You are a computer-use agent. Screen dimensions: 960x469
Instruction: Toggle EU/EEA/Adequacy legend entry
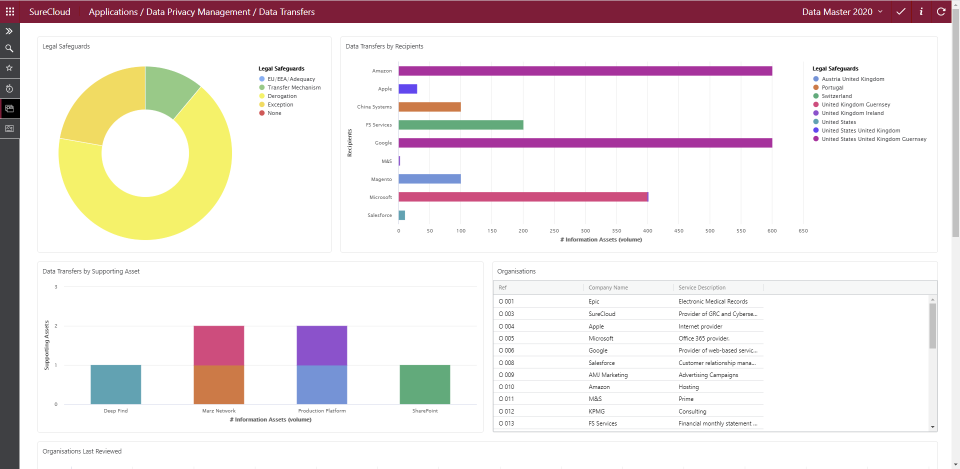pyautogui.click(x=288, y=79)
